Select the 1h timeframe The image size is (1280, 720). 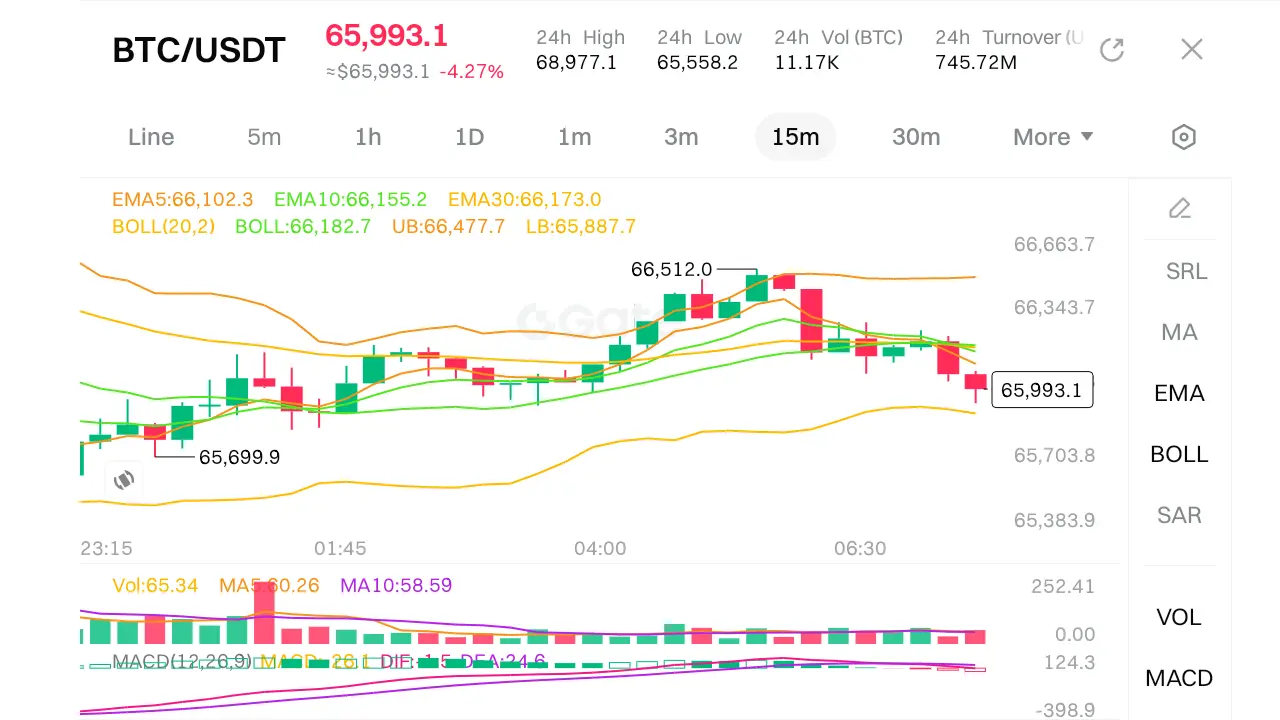coord(368,137)
